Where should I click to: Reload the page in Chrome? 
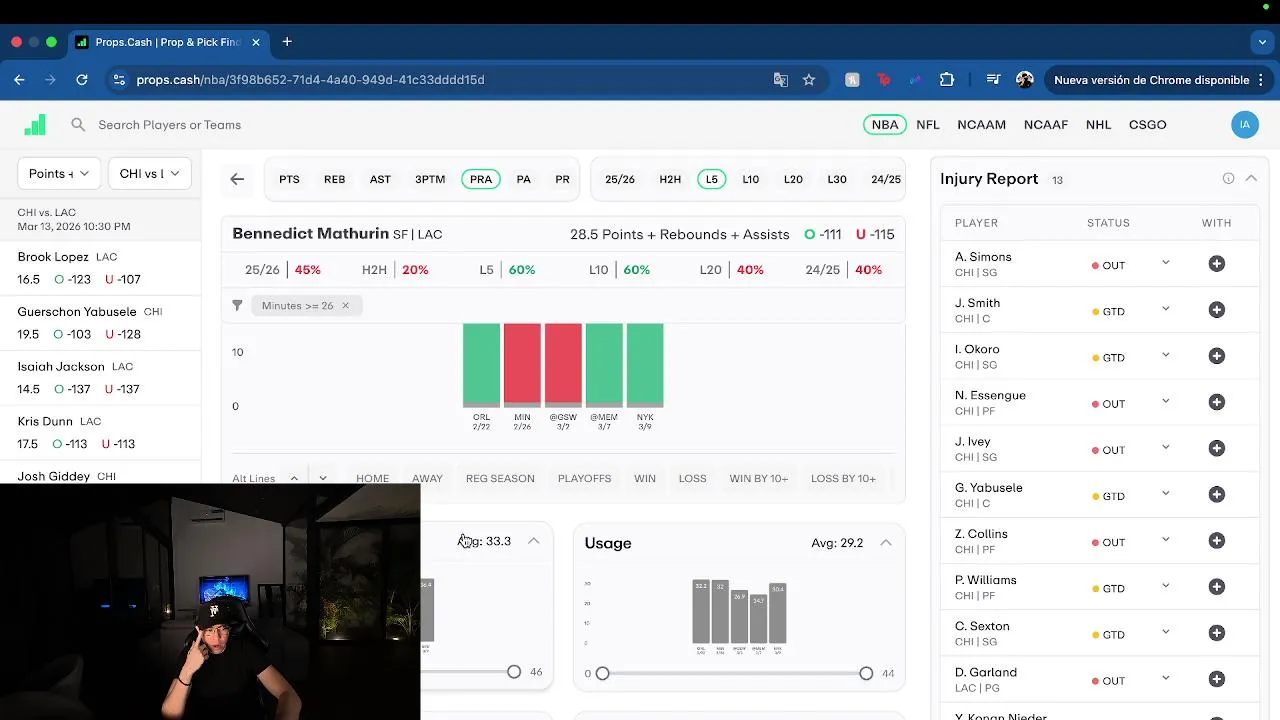click(x=82, y=80)
